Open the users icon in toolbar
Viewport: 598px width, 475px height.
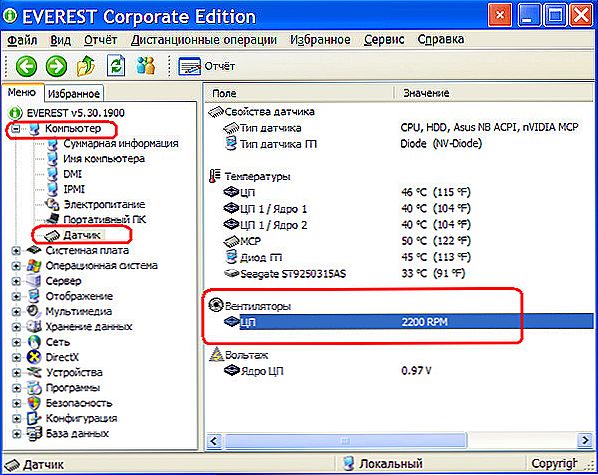(x=146, y=66)
